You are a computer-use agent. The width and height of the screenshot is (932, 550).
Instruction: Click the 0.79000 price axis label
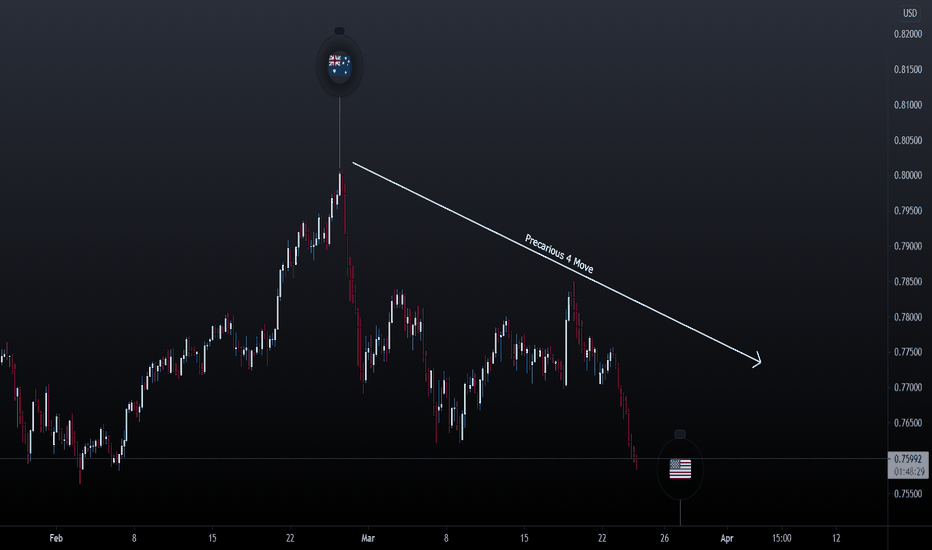tap(908, 246)
